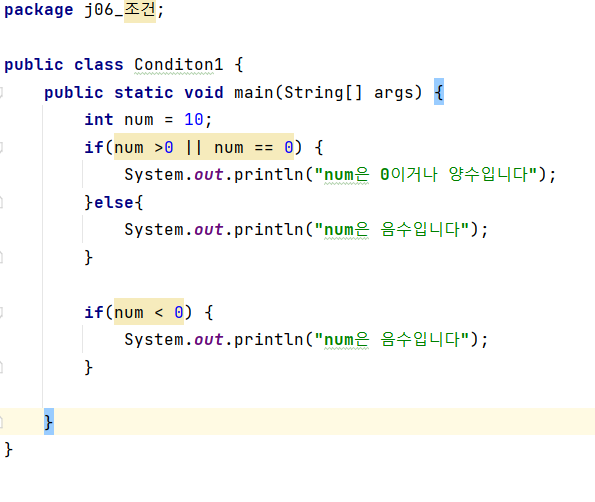The image size is (595, 502).
Task: Click the closing brace ending the else block
Action: click(x=88, y=257)
